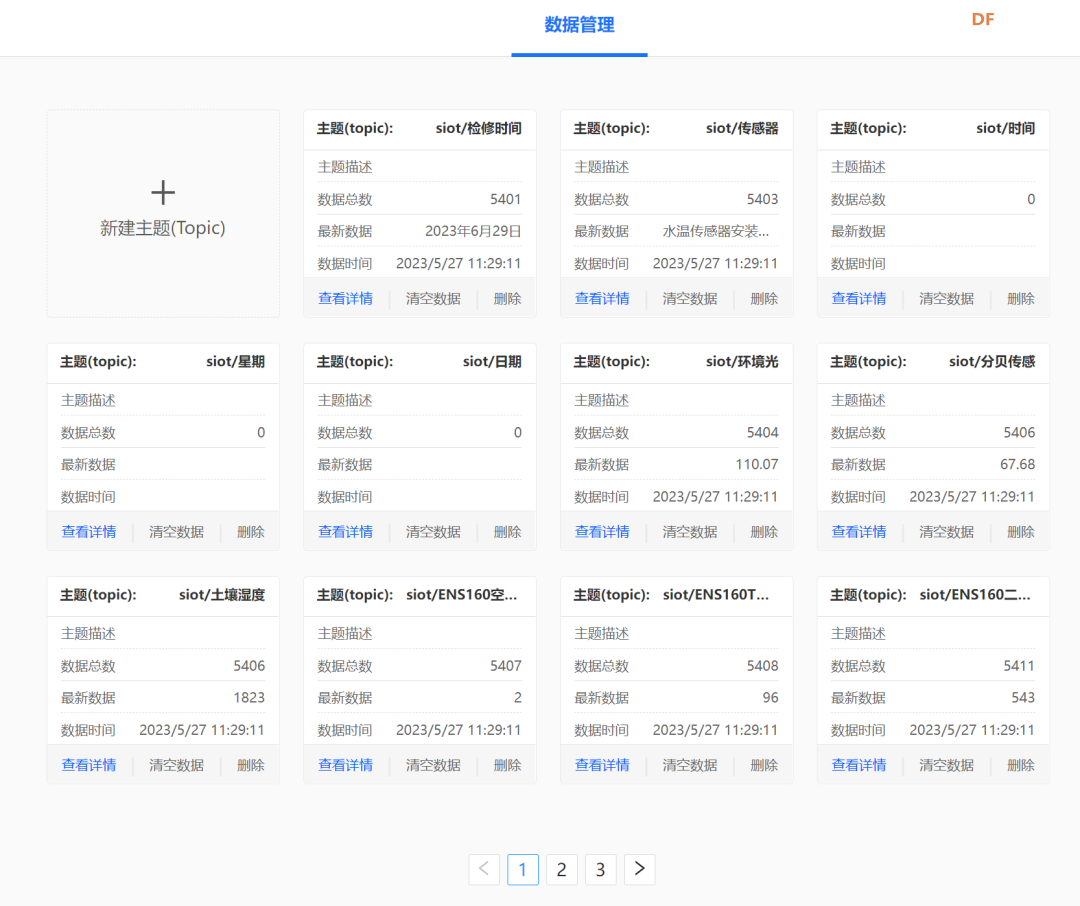
Task: Go to previous page arrow
Action: point(484,869)
